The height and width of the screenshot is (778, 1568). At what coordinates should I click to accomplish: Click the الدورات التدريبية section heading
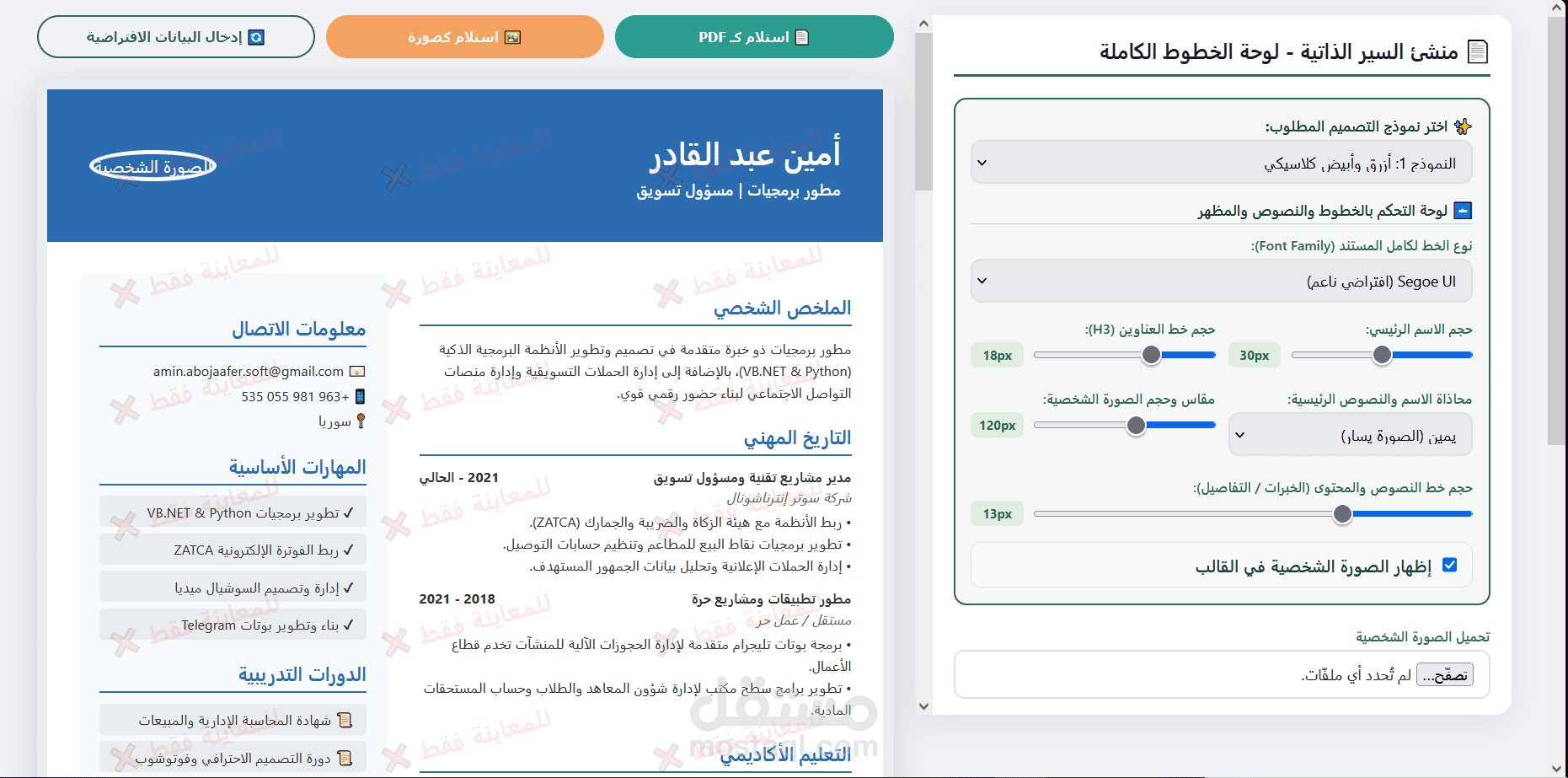tap(302, 674)
